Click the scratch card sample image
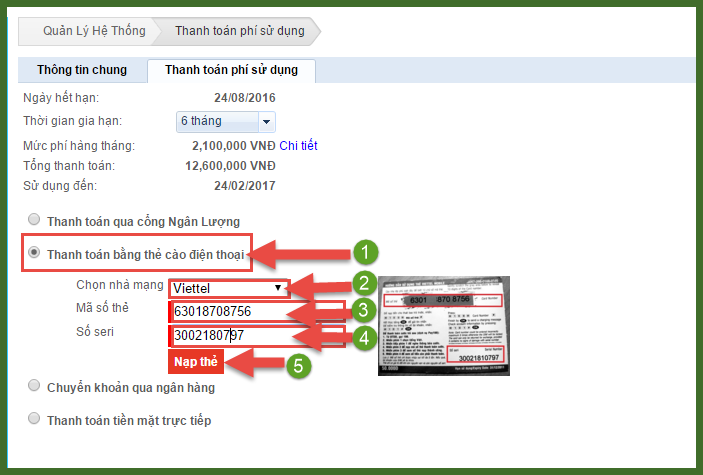This screenshot has height=475, width=703. [x=443, y=325]
